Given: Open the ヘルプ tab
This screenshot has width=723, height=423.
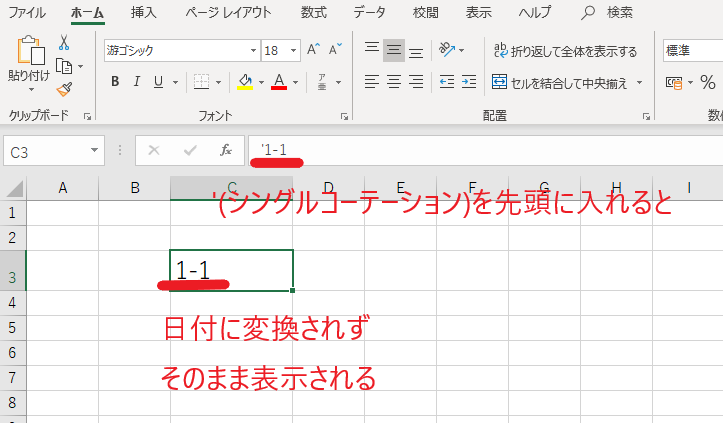Looking at the screenshot, I should (x=534, y=12).
